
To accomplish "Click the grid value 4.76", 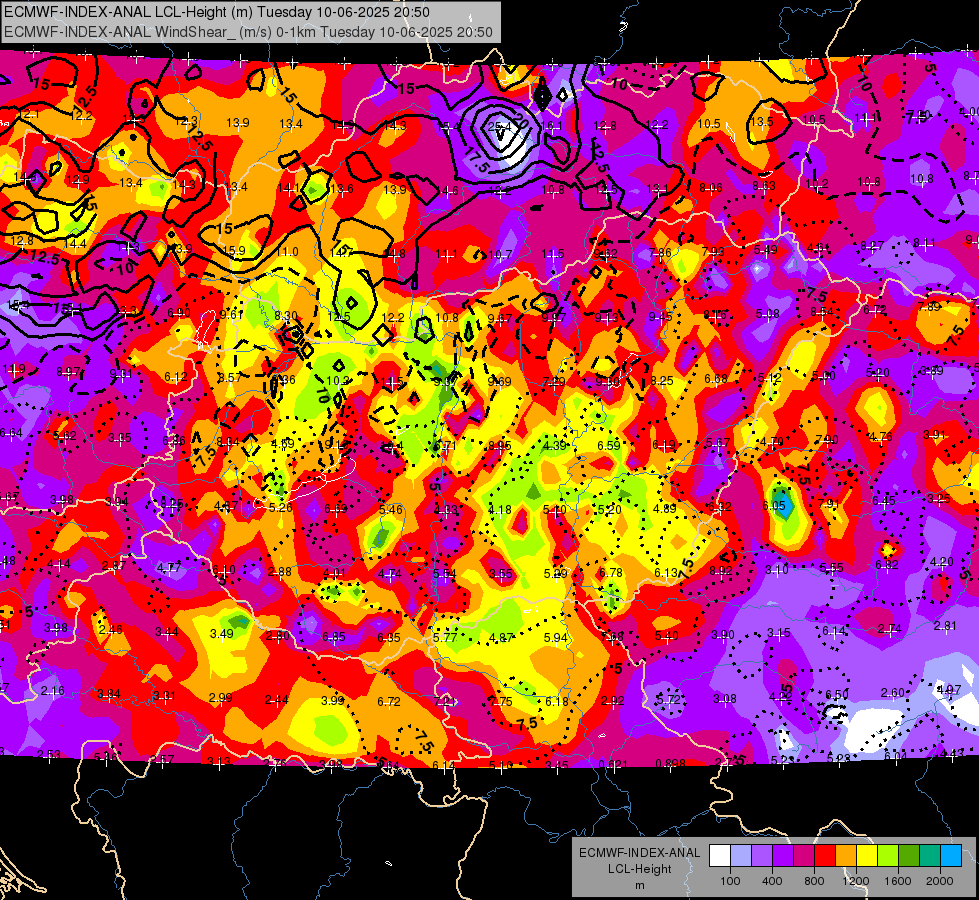I will coord(880,437).
